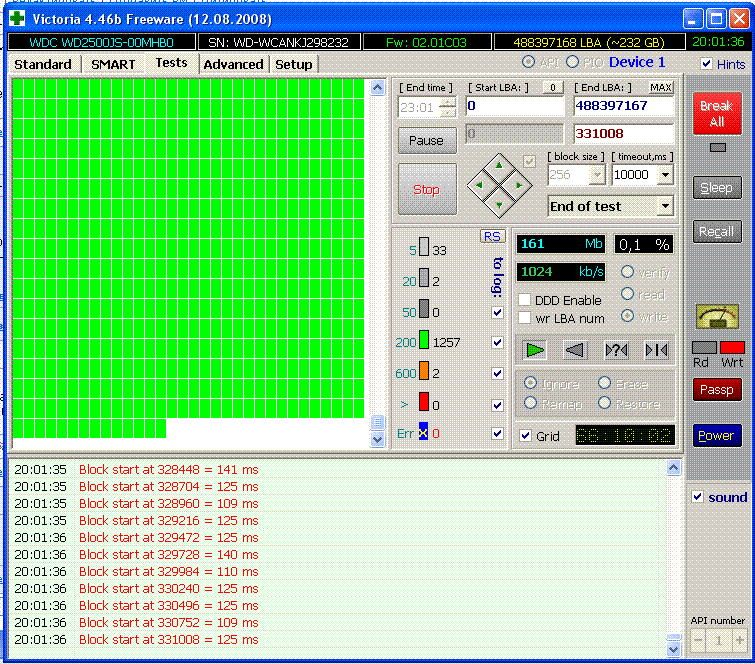Click the End time spinner arrows
The image size is (755, 664).
pyautogui.click(x=448, y=107)
